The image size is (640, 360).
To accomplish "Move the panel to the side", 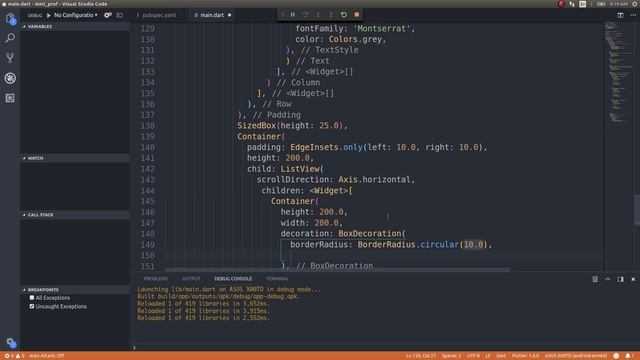I will pos(620,279).
